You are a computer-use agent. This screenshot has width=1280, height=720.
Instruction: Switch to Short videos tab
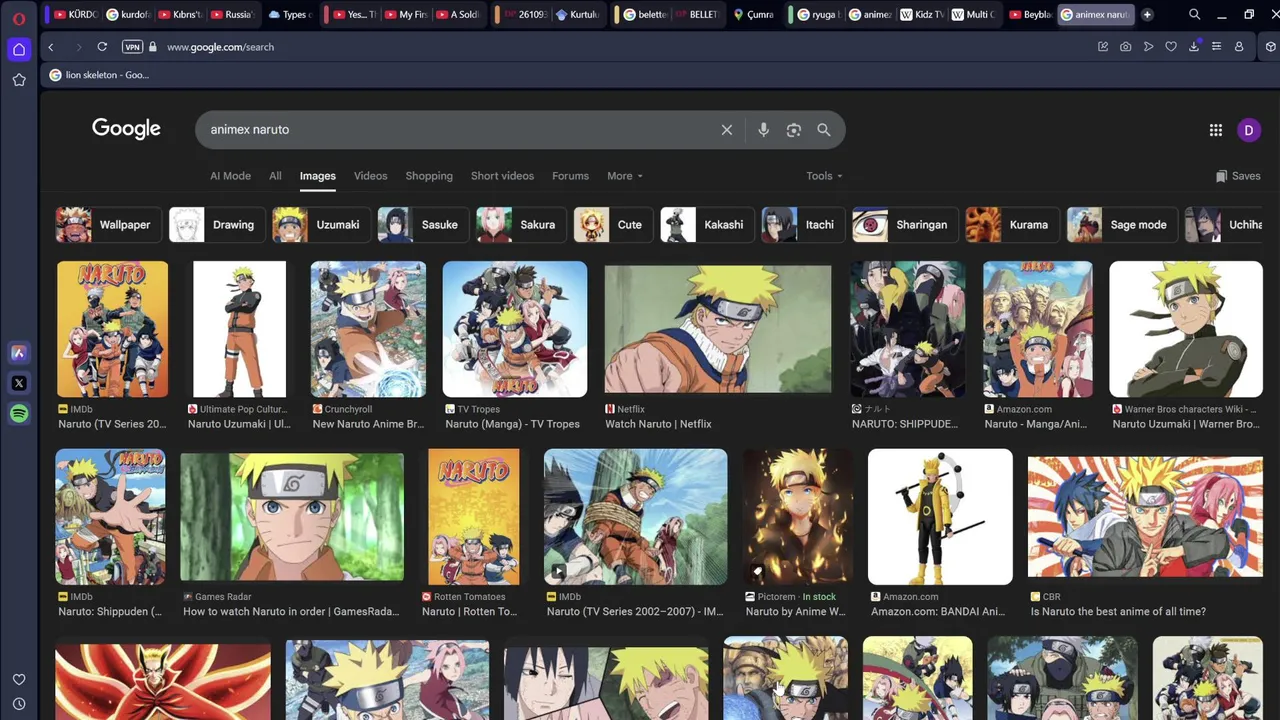coord(502,176)
